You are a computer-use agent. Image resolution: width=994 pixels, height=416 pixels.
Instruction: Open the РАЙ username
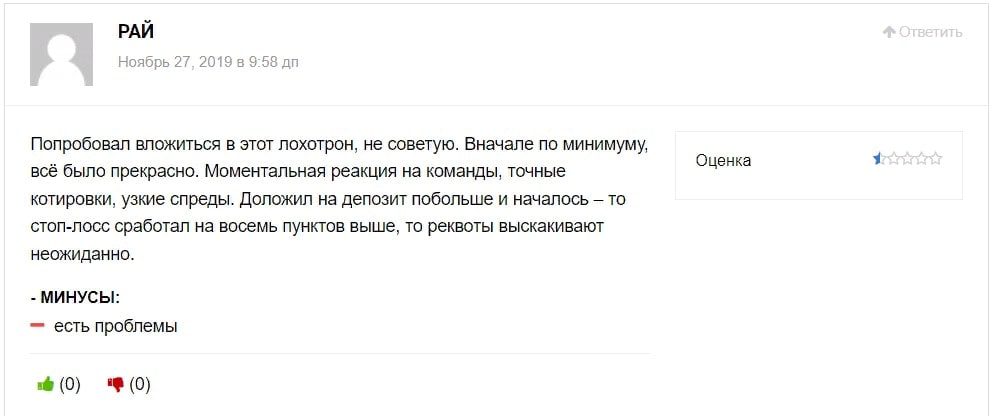pyautogui.click(x=135, y=31)
